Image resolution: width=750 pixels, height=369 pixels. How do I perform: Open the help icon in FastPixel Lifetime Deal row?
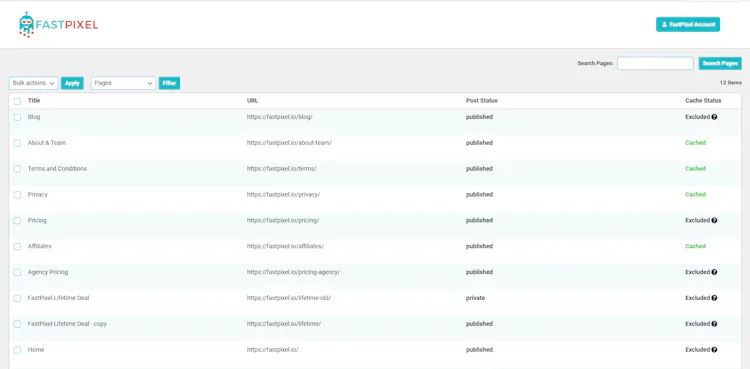tap(714, 298)
